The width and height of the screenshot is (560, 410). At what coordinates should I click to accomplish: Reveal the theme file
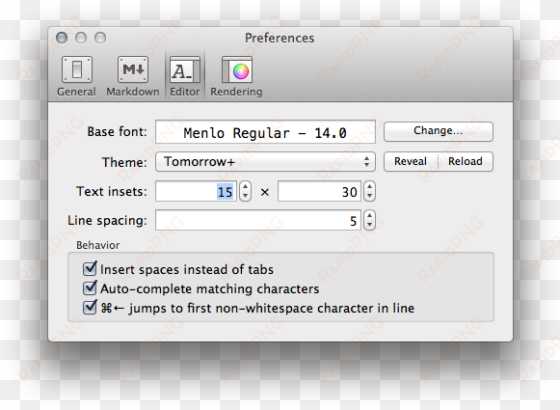point(411,161)
